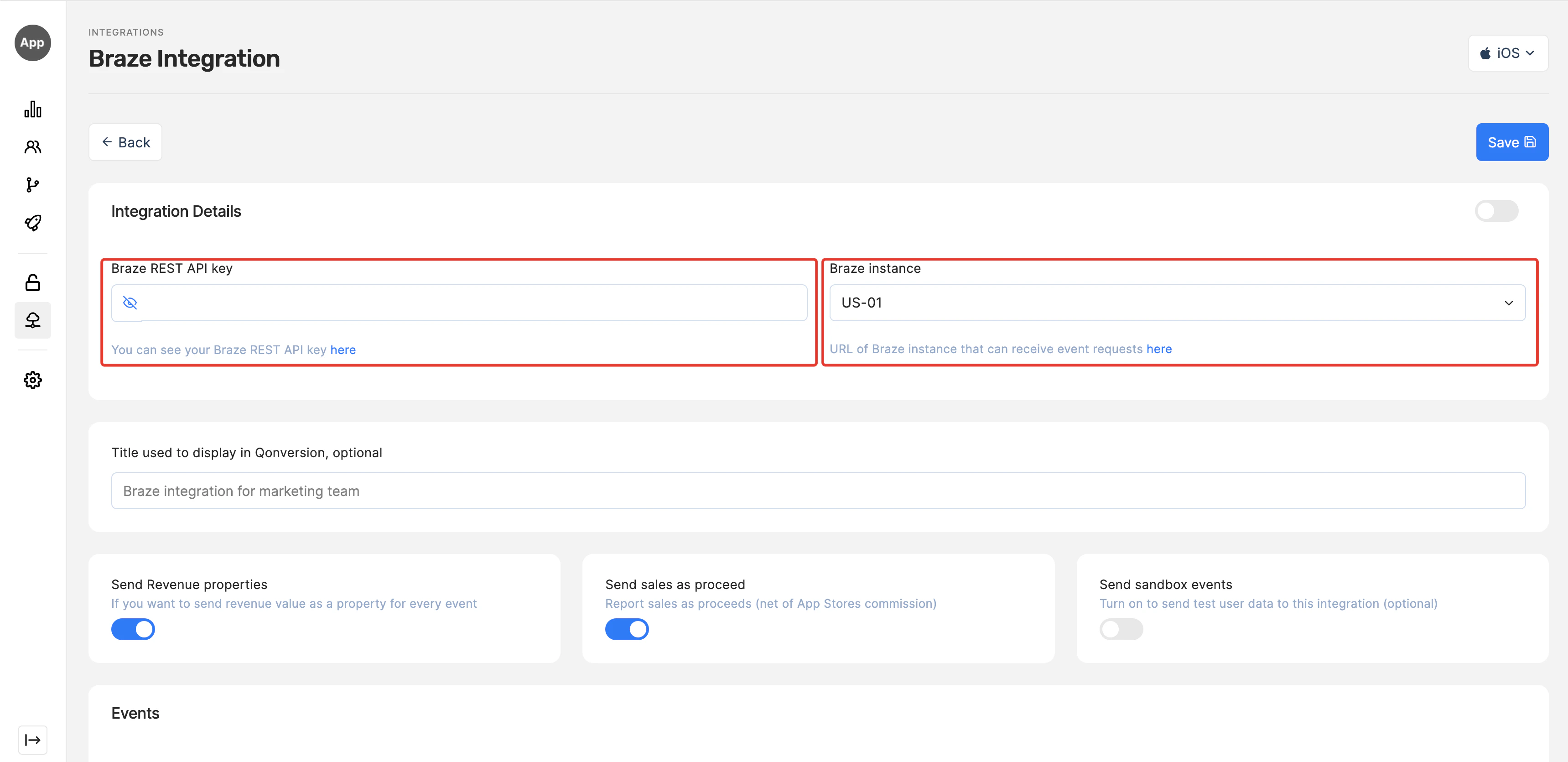
Task: Open the users sidebar icon
Action: pos(33,147)
